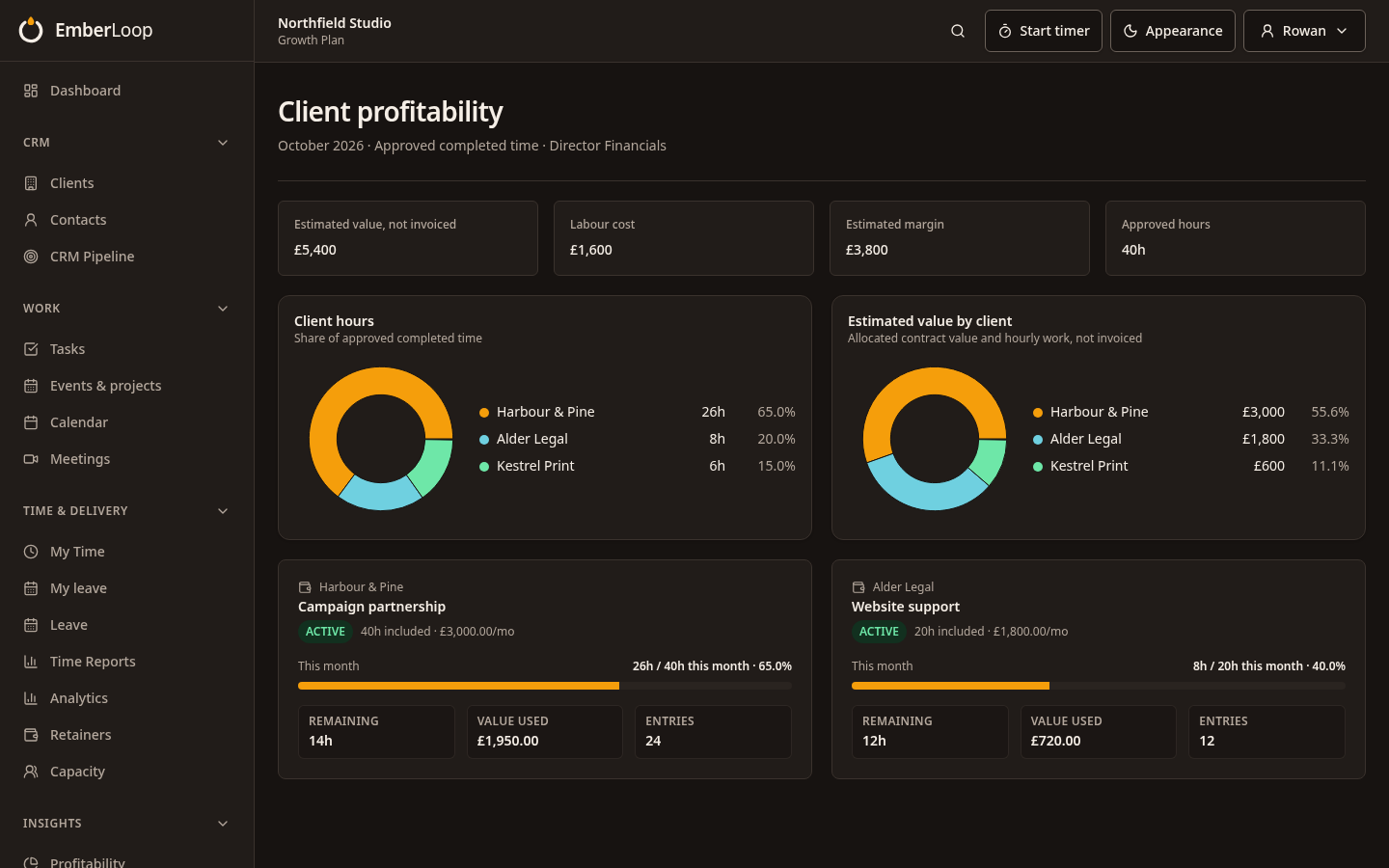Click green Kestrel Print dot in Client hours
Screen dimensions: 1389x868
(484, 467)
